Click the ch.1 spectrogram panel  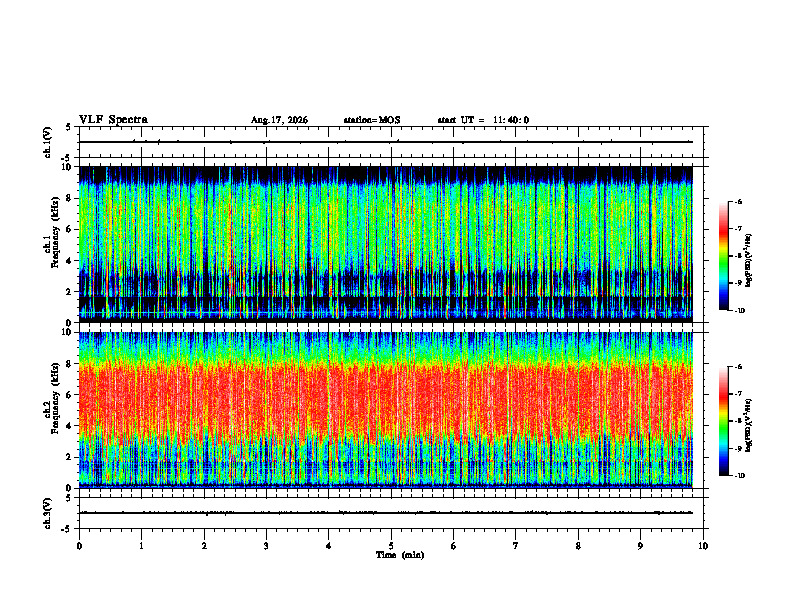coord(385,244)
